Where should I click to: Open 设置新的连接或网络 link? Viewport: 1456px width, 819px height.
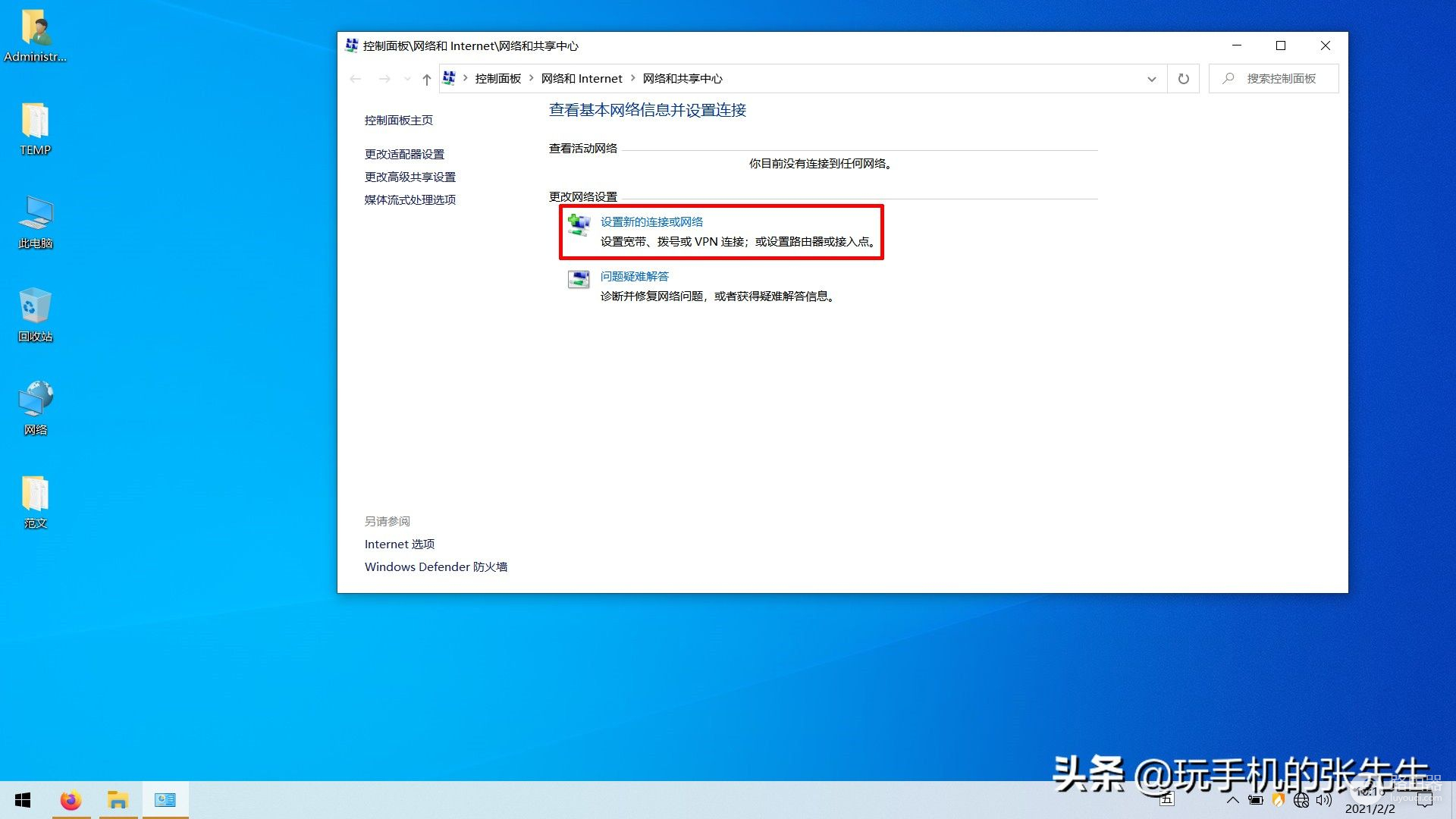pyautogui.click(x=651, y=221)
